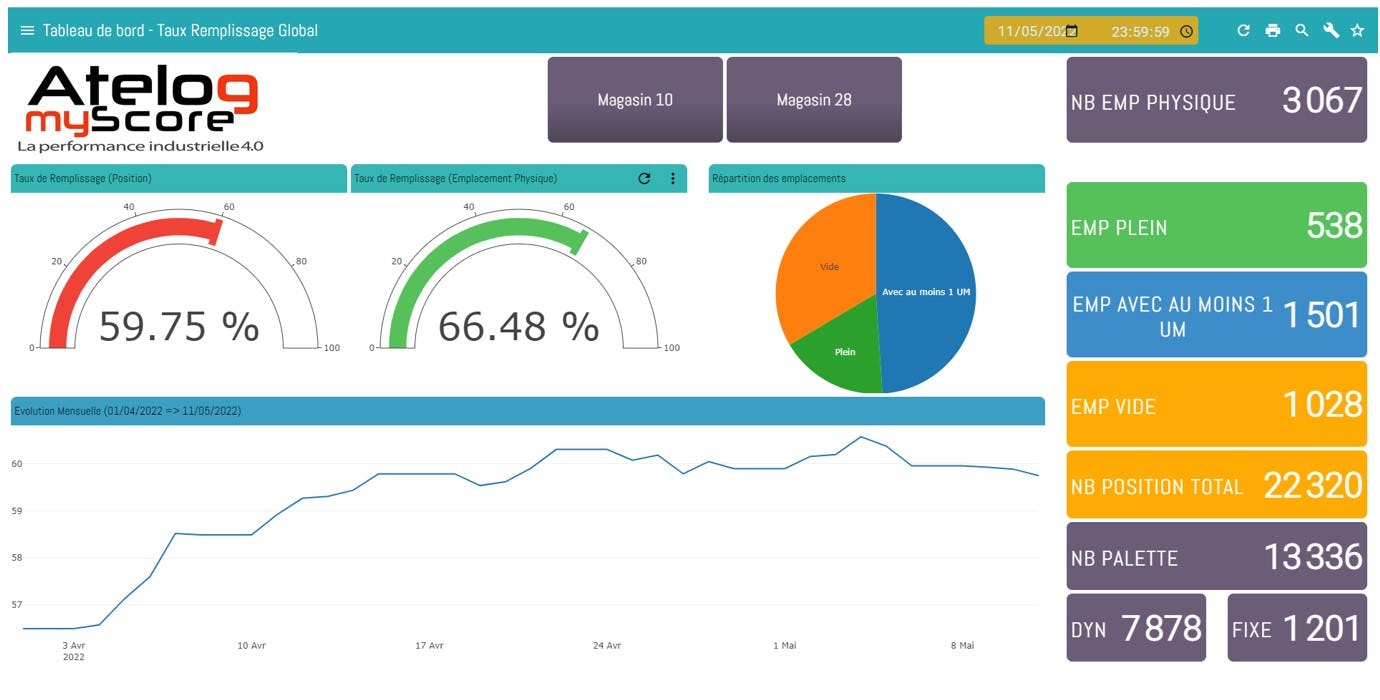
Task: Toggle the Magasin 10 filter
Action: click(635, 99)
